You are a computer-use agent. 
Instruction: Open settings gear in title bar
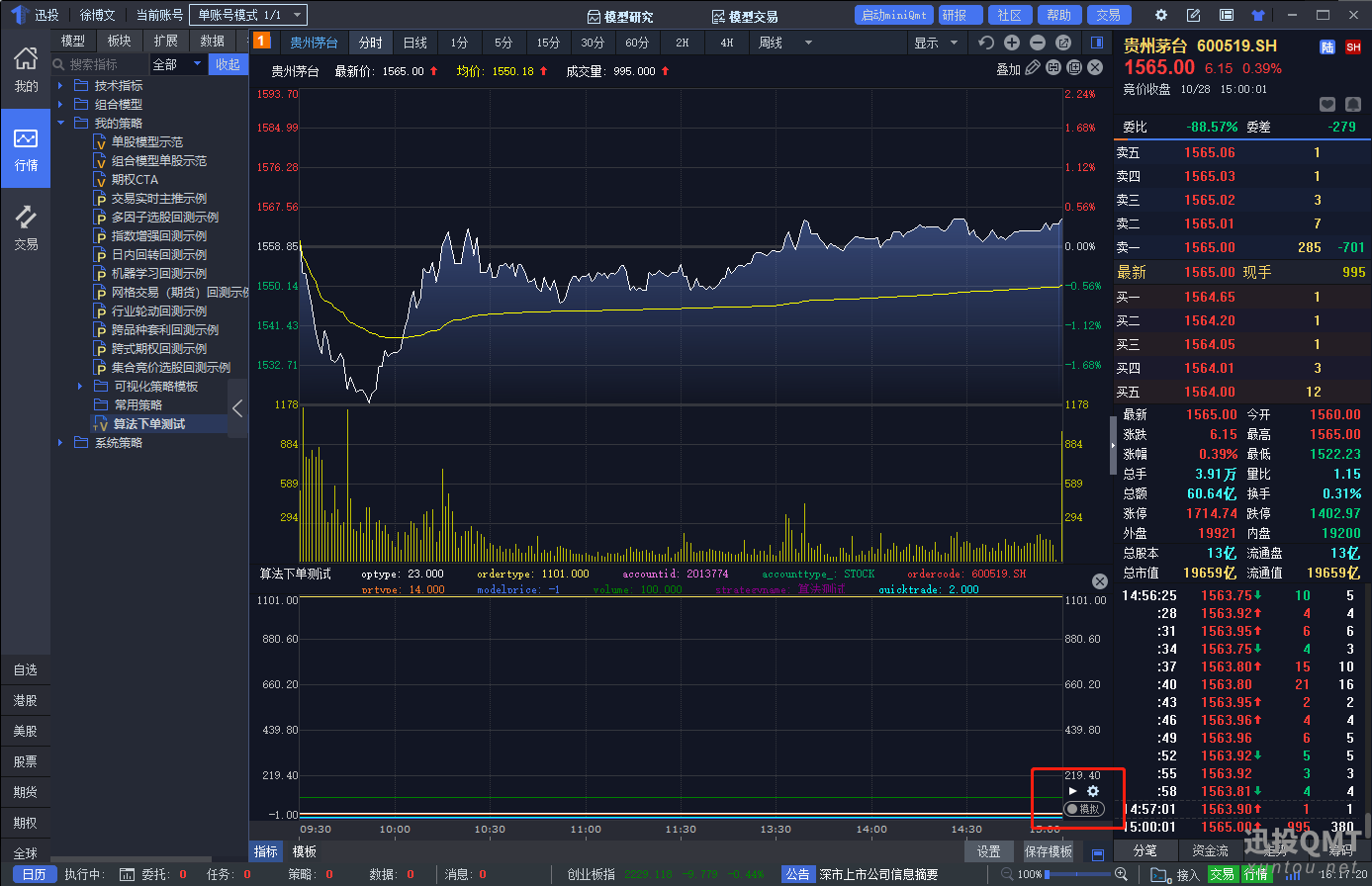1161,15
